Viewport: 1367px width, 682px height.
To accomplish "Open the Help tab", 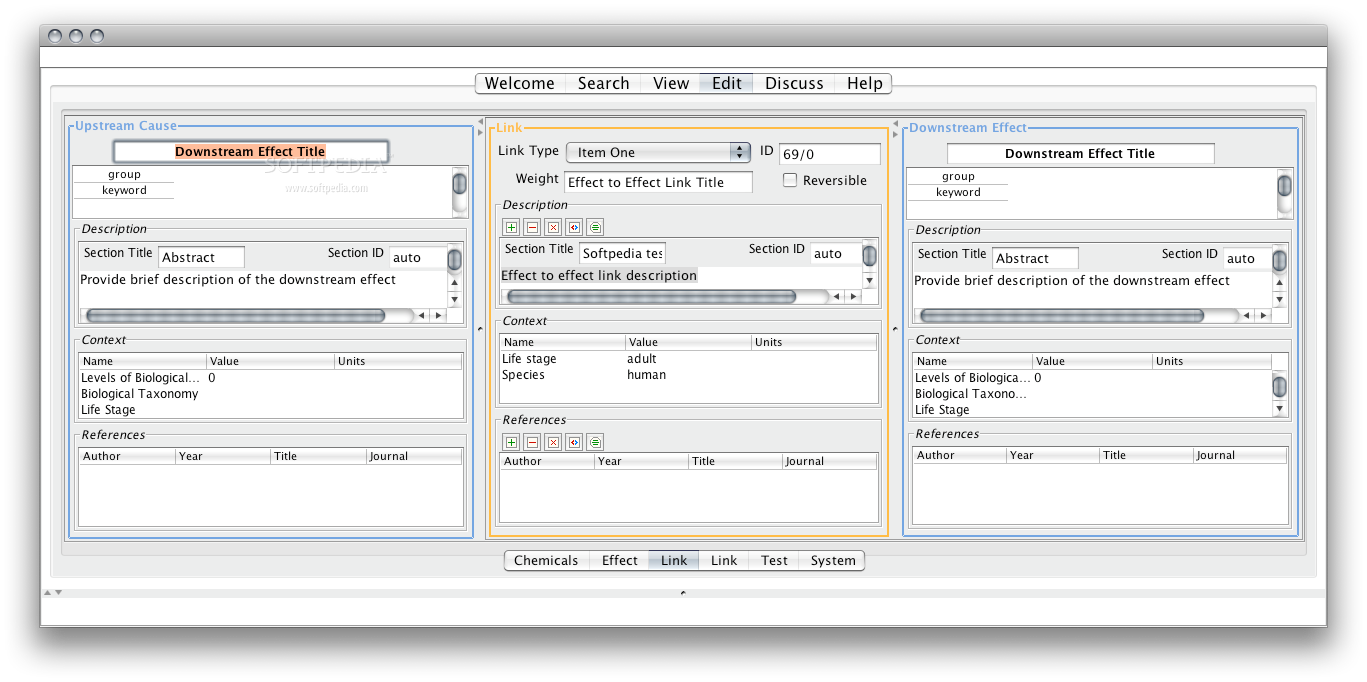I will (864, 84).
